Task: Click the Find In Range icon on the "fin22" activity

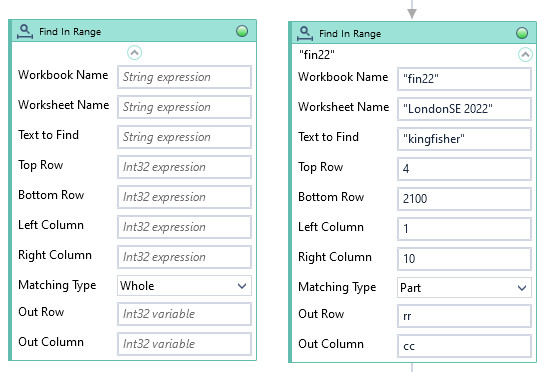Action: point(305,33)
